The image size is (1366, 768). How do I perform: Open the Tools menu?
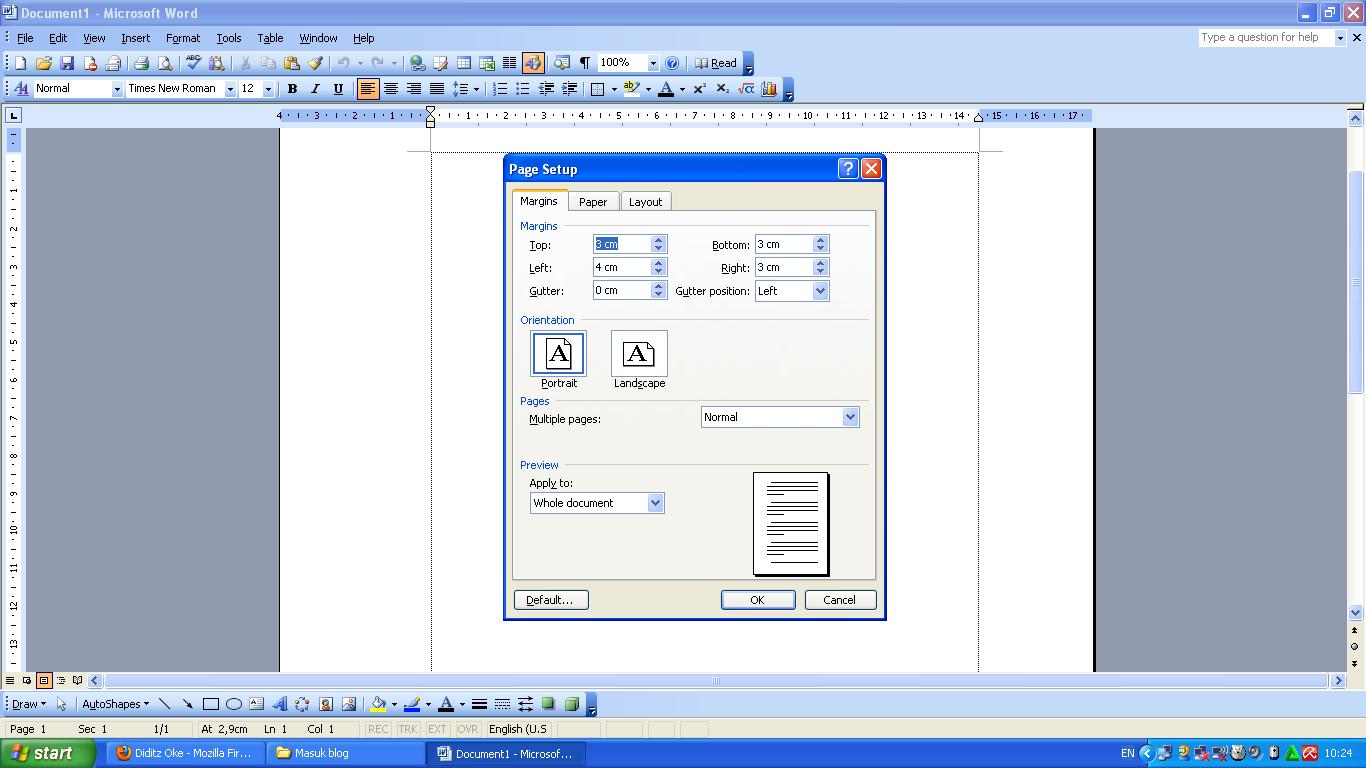229,38
